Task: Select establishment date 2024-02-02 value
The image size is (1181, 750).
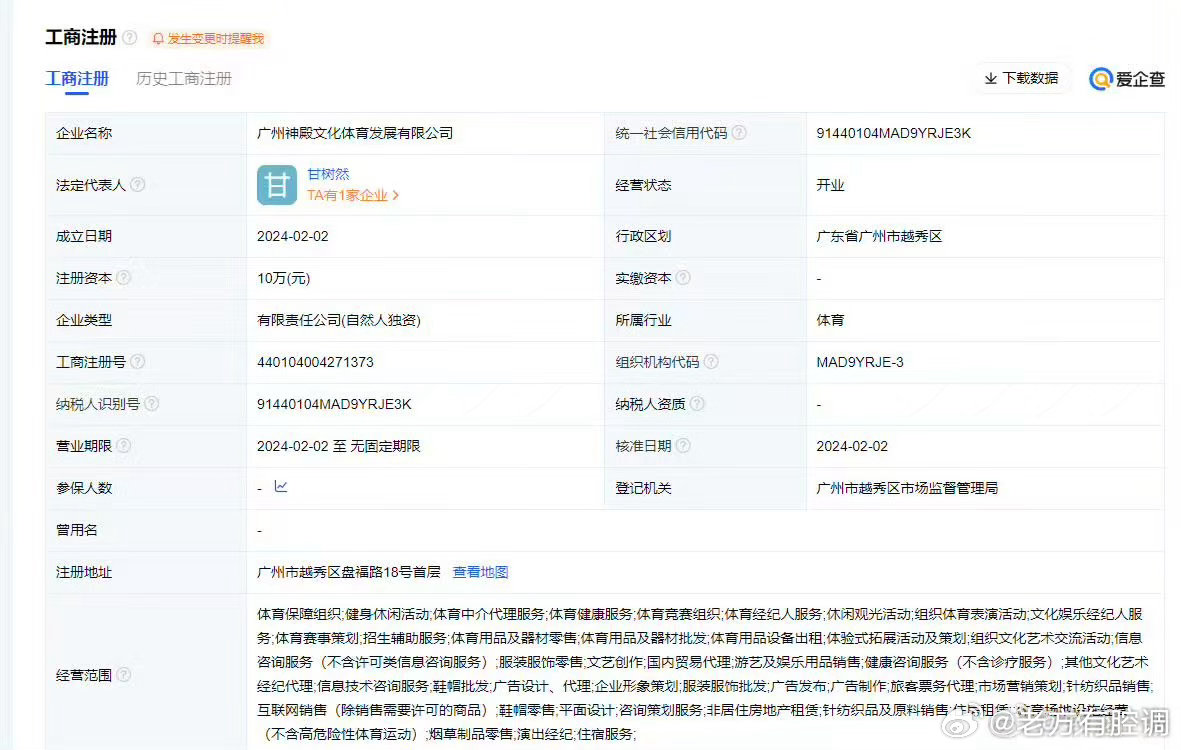Action: 292,236
